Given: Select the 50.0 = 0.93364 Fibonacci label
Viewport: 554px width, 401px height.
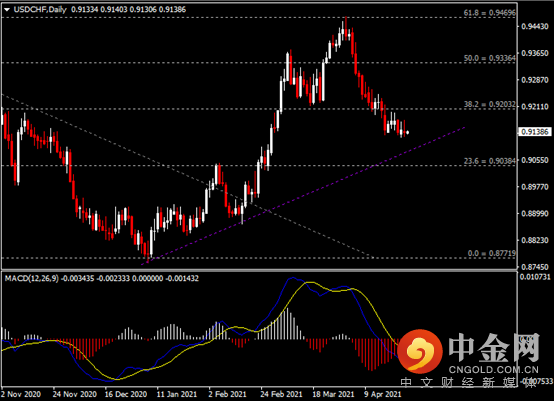Looking at the screenshot, I should [x=489, y=58].
